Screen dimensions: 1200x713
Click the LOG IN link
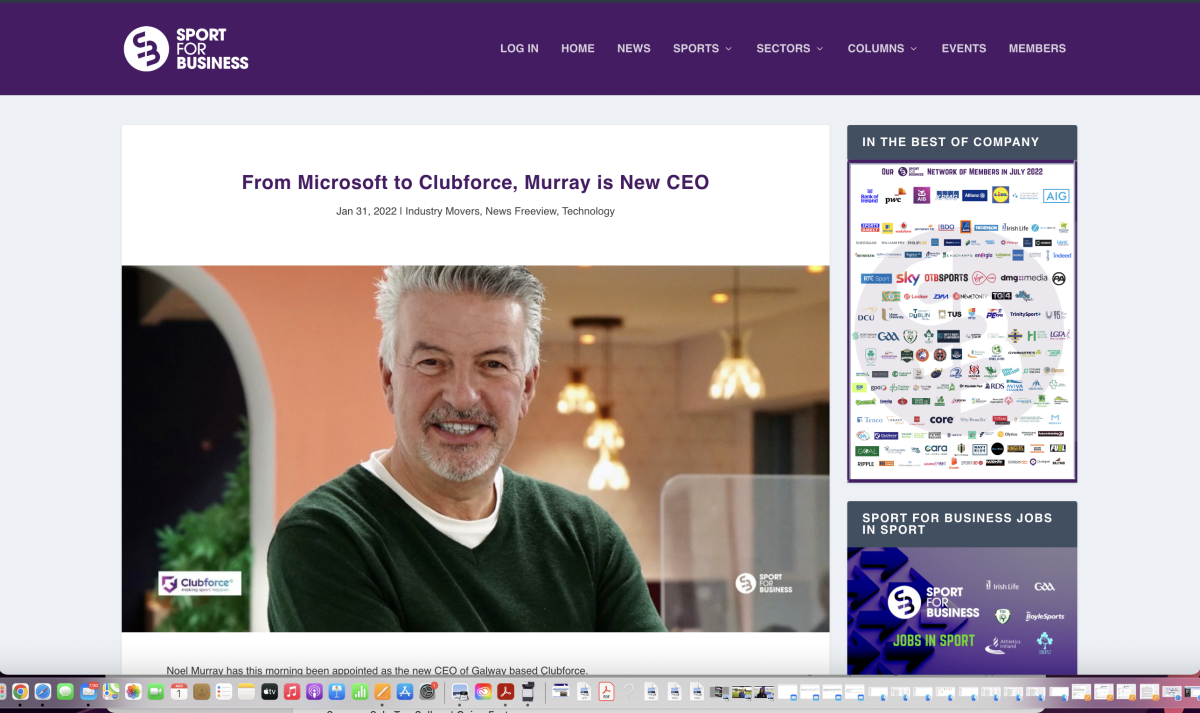[x=519, y=48]
